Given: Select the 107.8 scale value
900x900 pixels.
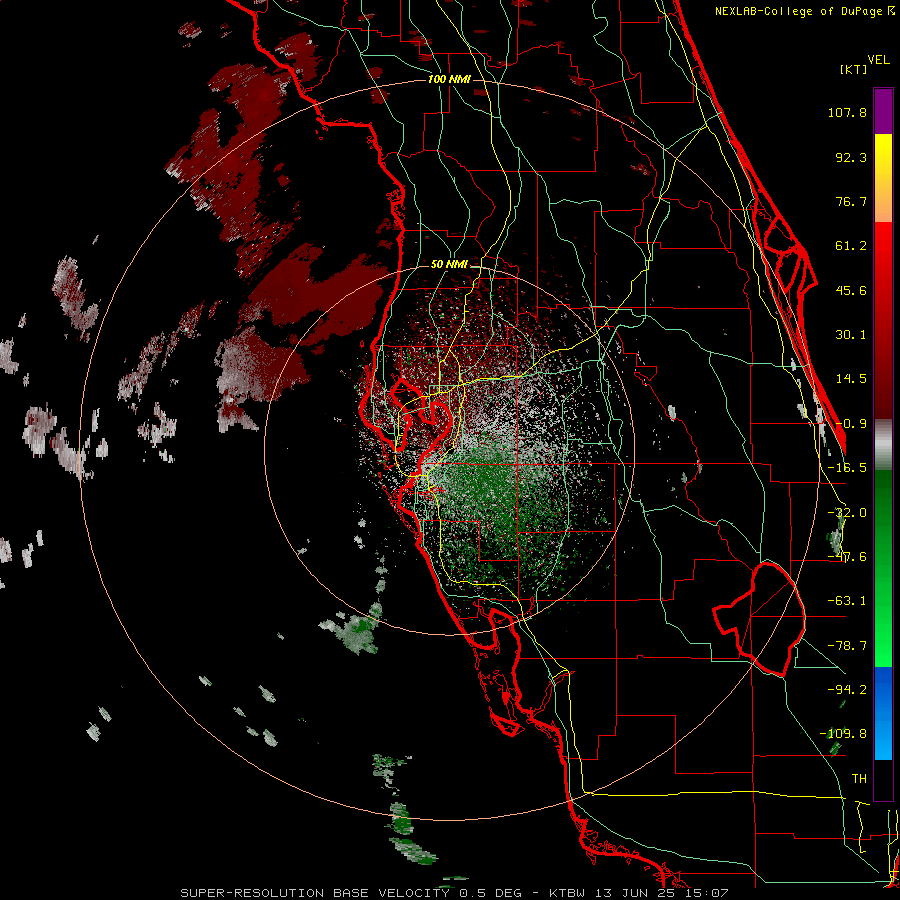Looking at the screenshot, I should (847, 112).
